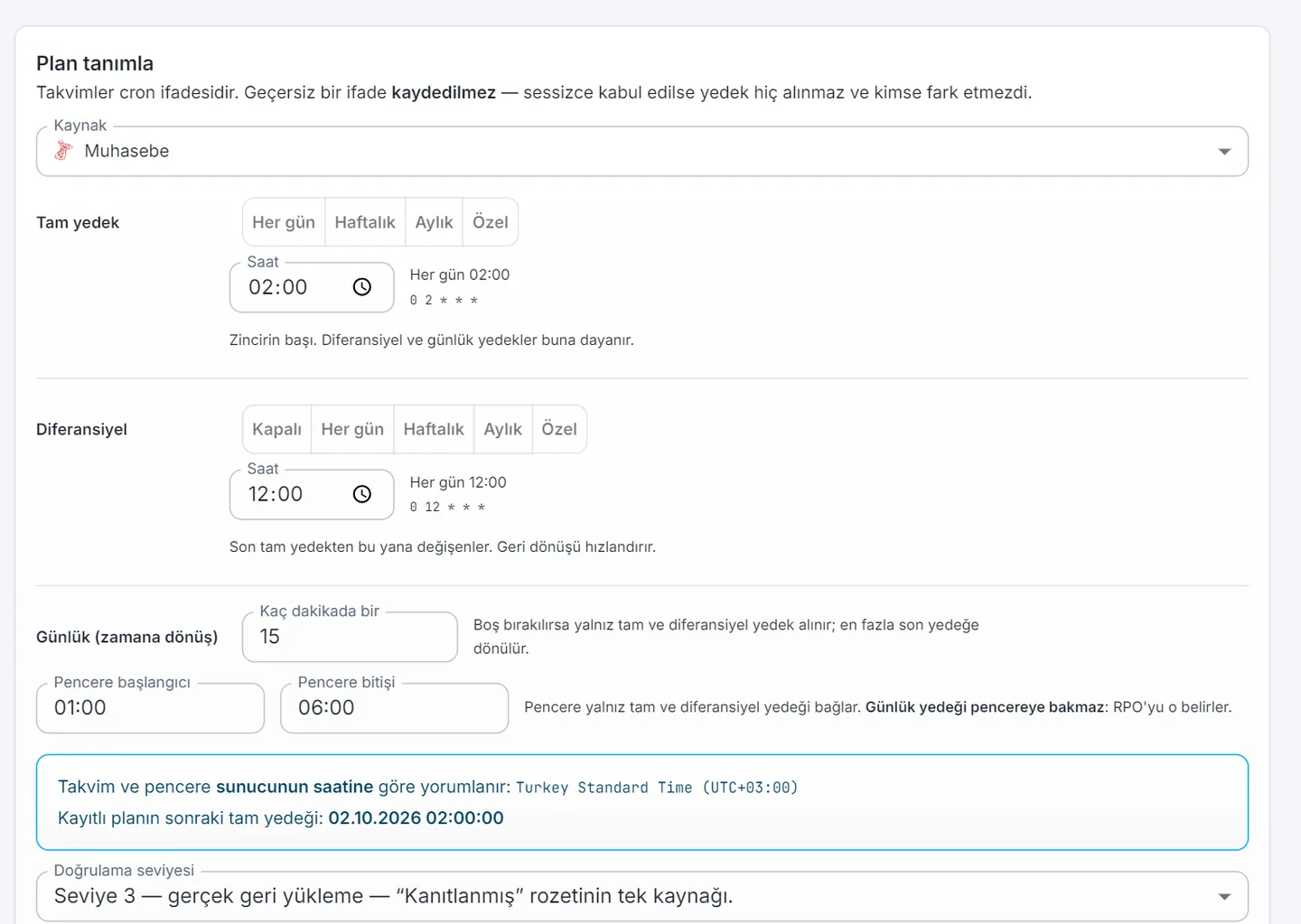This screenshot has width=1301, height=924.
Task: Focus the Tam yedek Saat field 02:00
Action: tap(312, 287)
